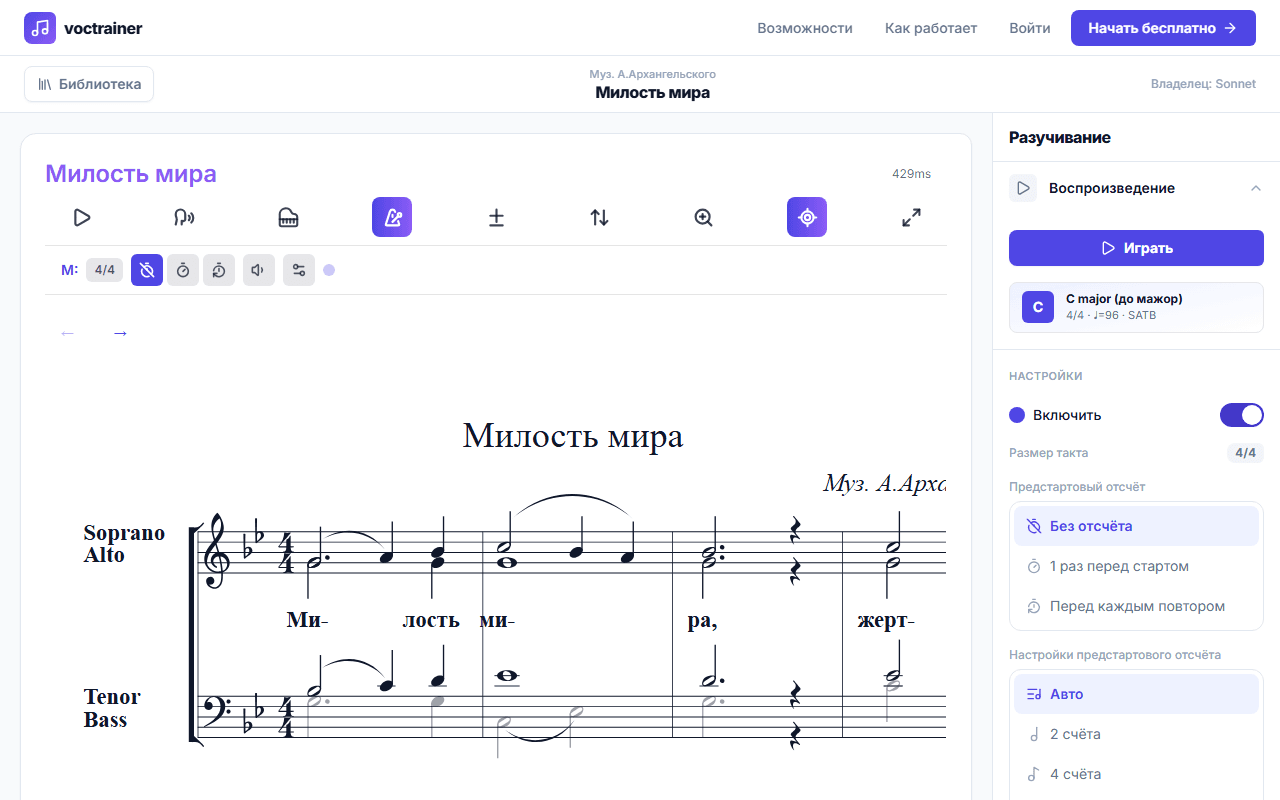Click the Играть button
Image resolution: width=1280 pixels, height=800 pixels.
pyautogui.click(x=1136, y=248)
